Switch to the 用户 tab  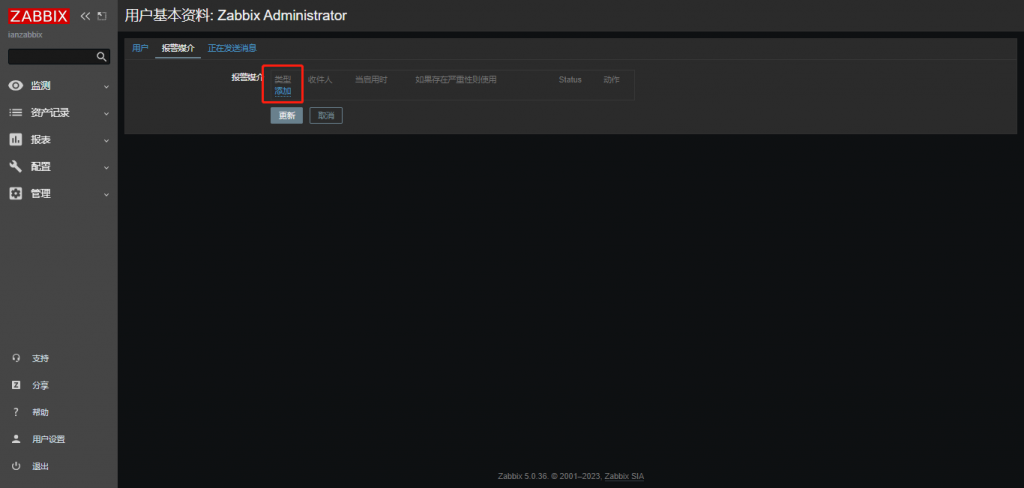[140, 48]
